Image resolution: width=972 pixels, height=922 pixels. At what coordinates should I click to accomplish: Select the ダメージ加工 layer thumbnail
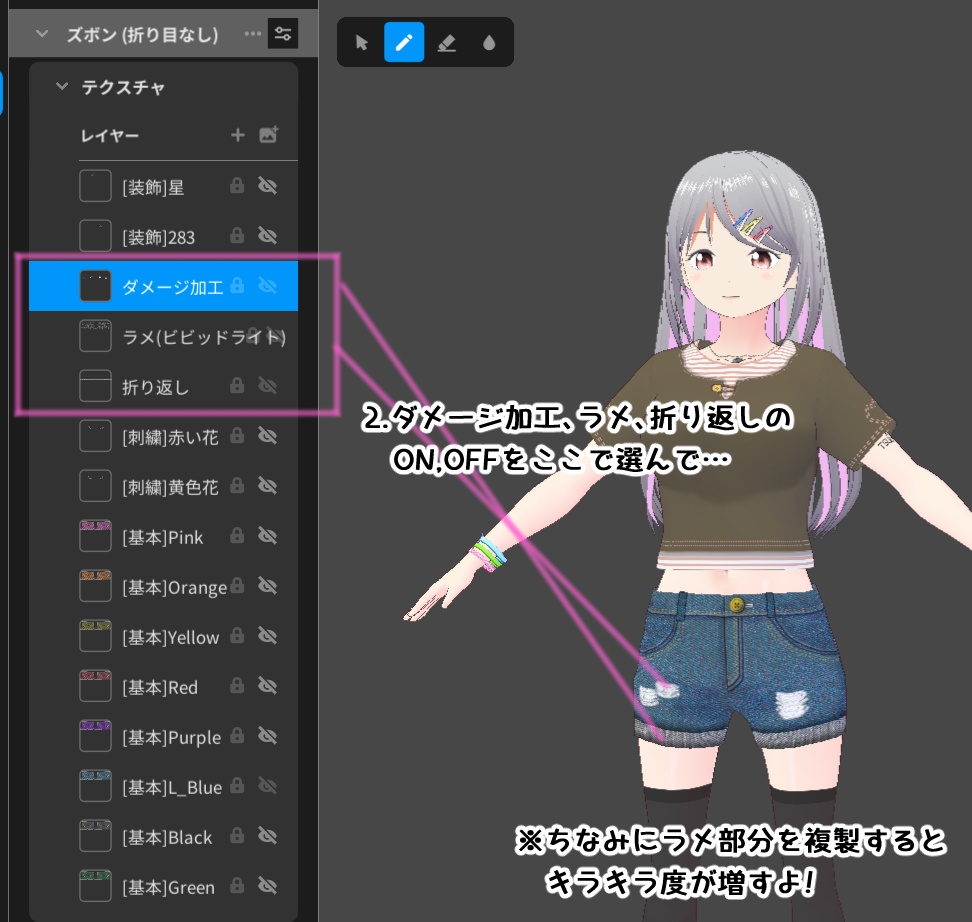pyautogui.click(x=95, y=286)
